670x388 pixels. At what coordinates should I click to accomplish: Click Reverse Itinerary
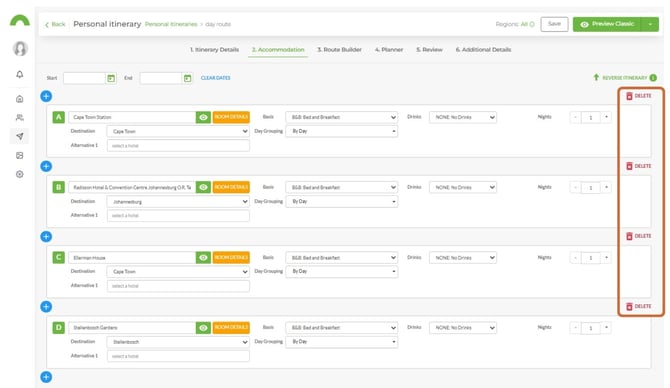620,78
